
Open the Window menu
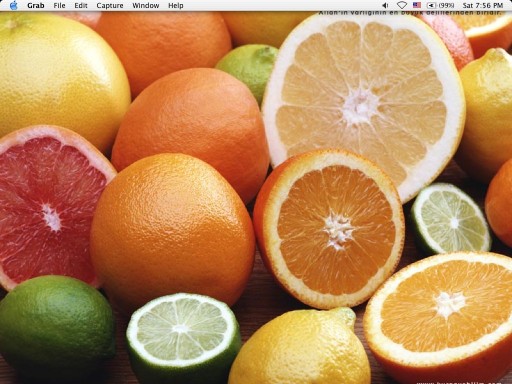(x=146, y=5)
